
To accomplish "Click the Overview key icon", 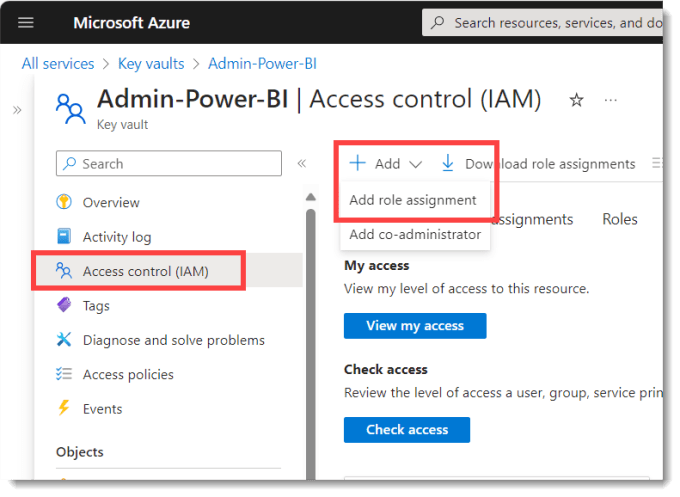I will click(64, 202).
